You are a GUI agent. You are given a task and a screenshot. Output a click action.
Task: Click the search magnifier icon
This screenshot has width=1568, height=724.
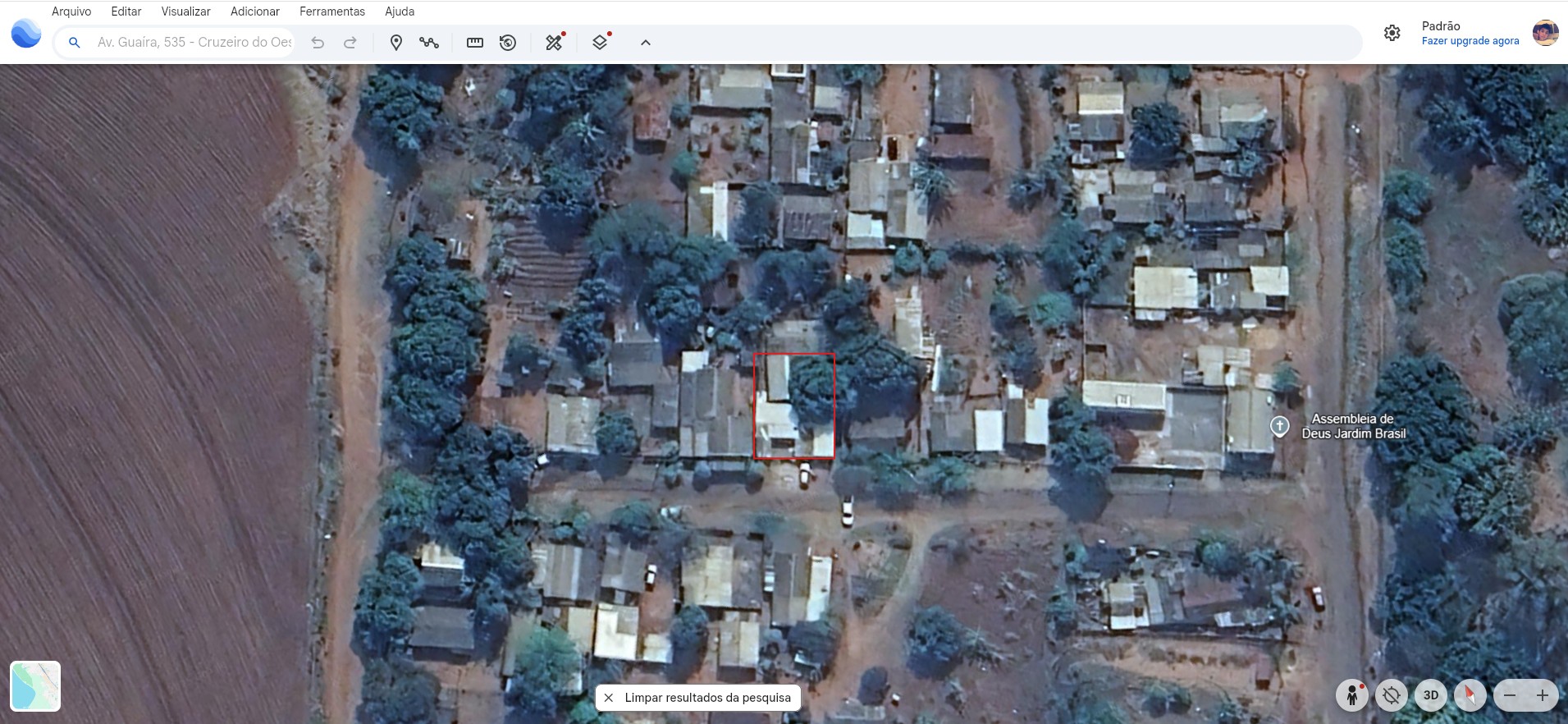pyautogui.click(x=74, y=43)
